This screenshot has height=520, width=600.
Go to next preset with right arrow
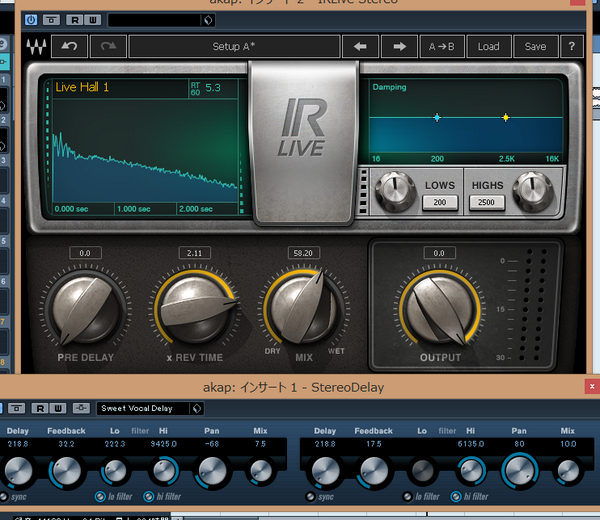pyautogui.click(x=399, y=47)
